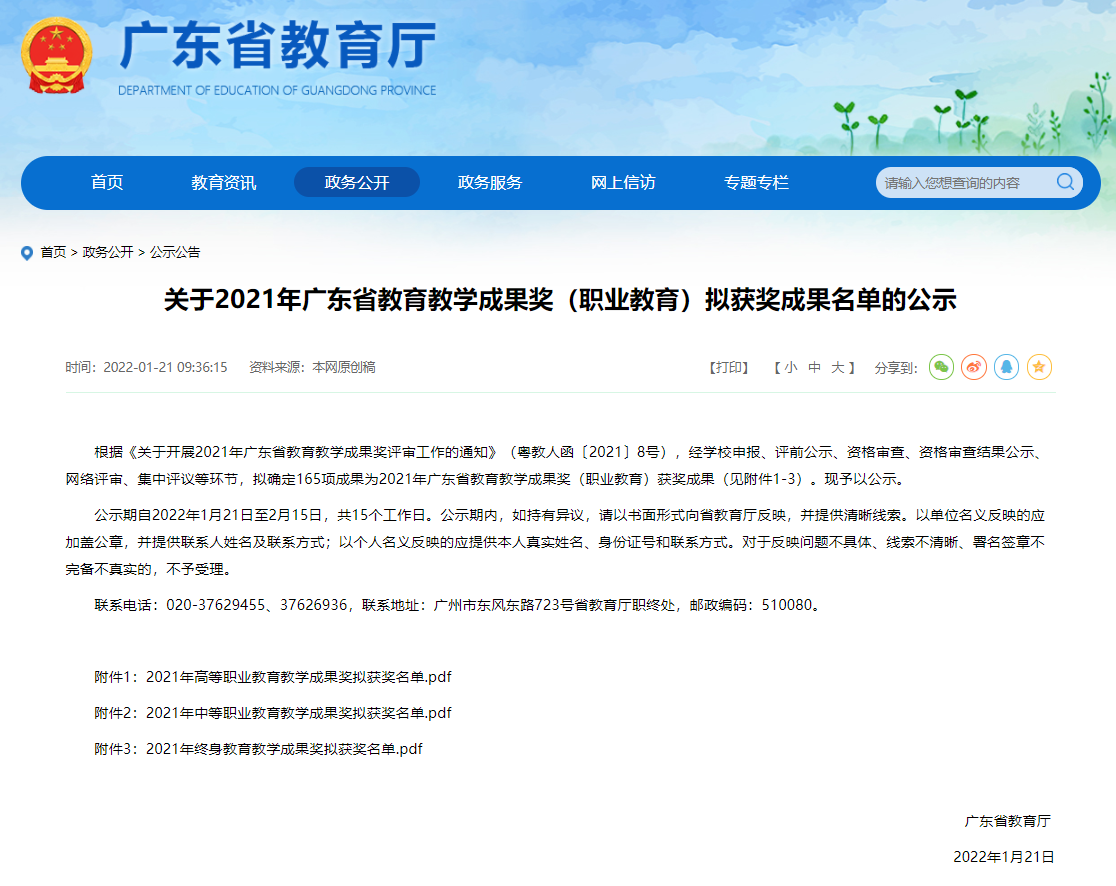Open the 教育资讯 navigation tab
This screenshot has height=886, width=1116.
(223, 182)
